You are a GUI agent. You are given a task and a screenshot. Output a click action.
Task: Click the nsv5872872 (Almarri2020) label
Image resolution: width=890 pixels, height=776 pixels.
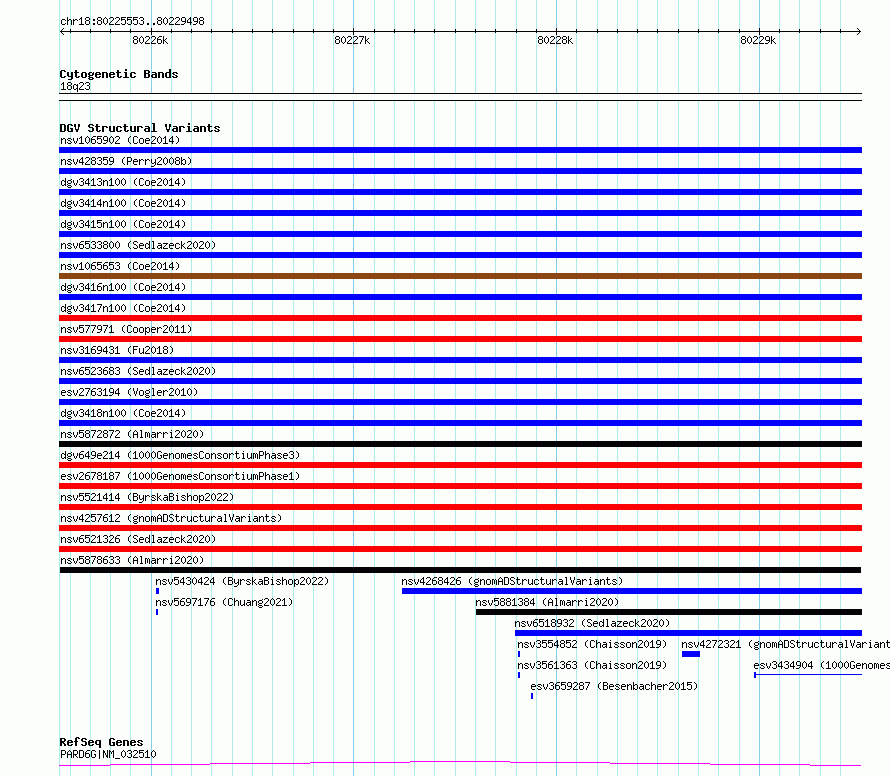[132, 434]
